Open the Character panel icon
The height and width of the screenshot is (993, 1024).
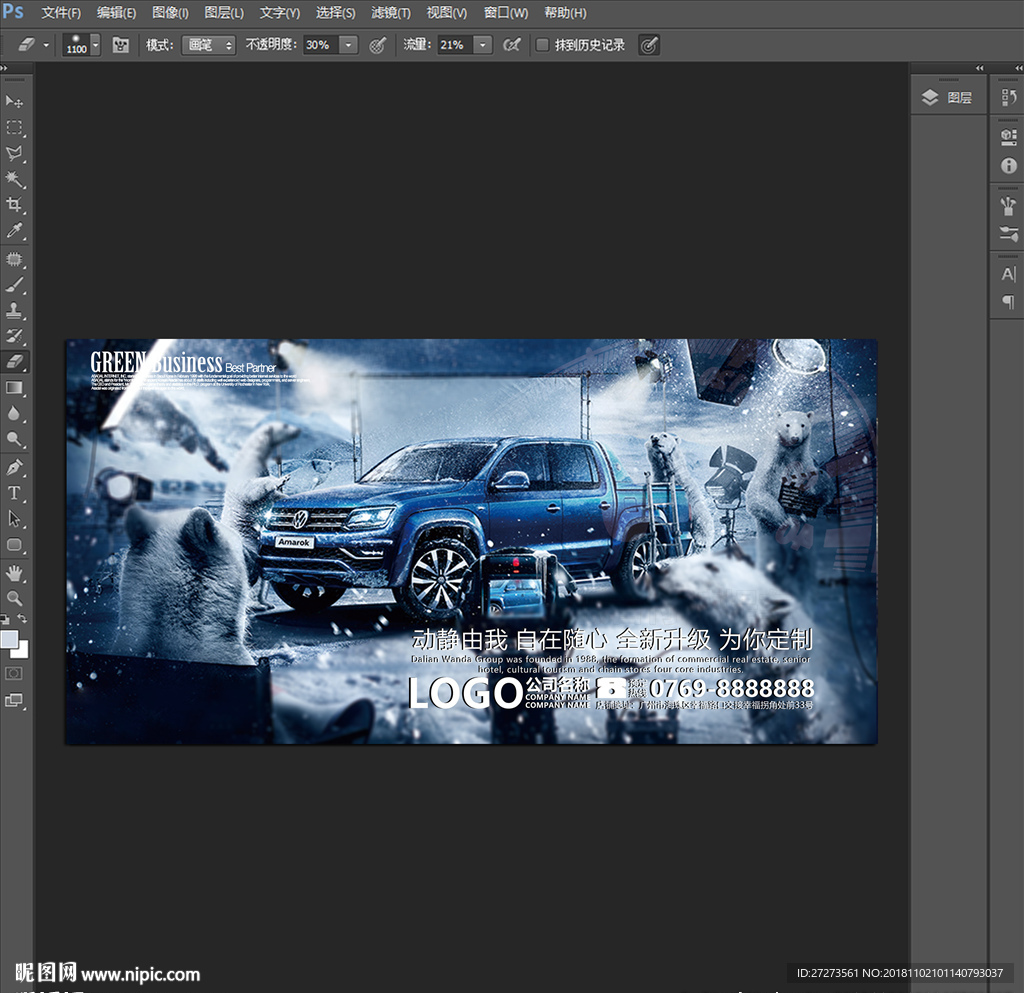click(1008, 274)
